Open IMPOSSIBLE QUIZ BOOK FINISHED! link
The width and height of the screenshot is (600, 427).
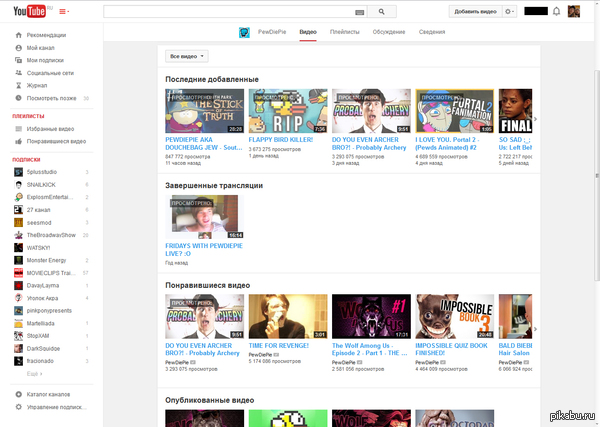pos(451,349)
